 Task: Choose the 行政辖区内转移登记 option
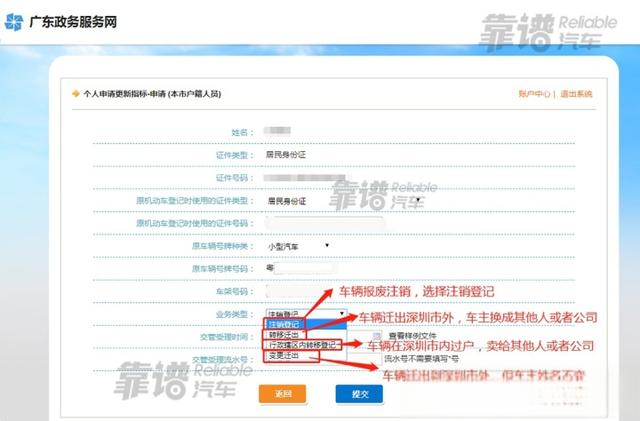pyautogui.click(x=306, y=345)
